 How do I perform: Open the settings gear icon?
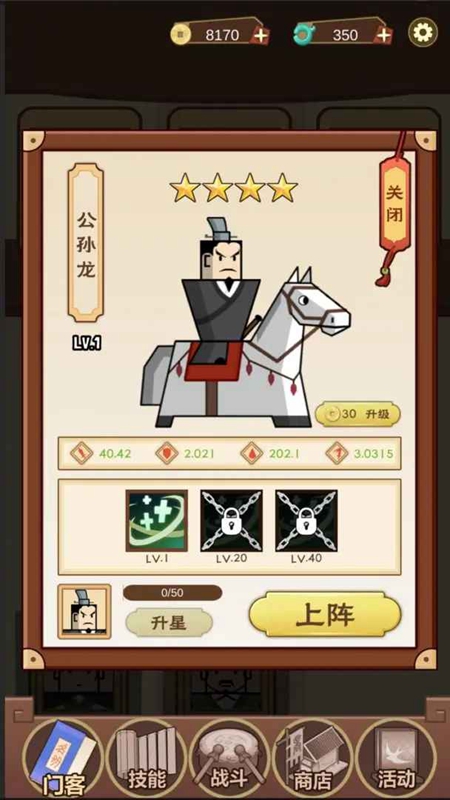pos(422,33)
